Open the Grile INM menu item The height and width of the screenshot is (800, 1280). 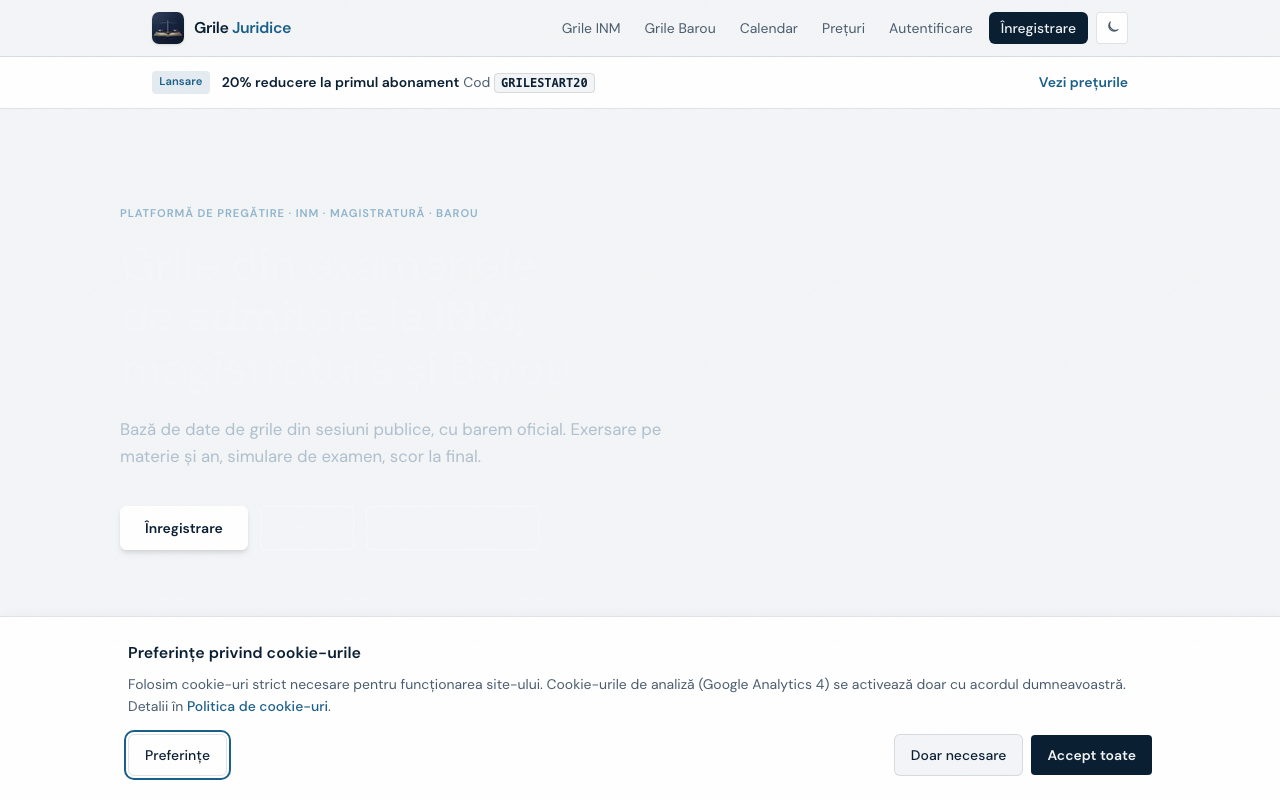click(591, 28)
